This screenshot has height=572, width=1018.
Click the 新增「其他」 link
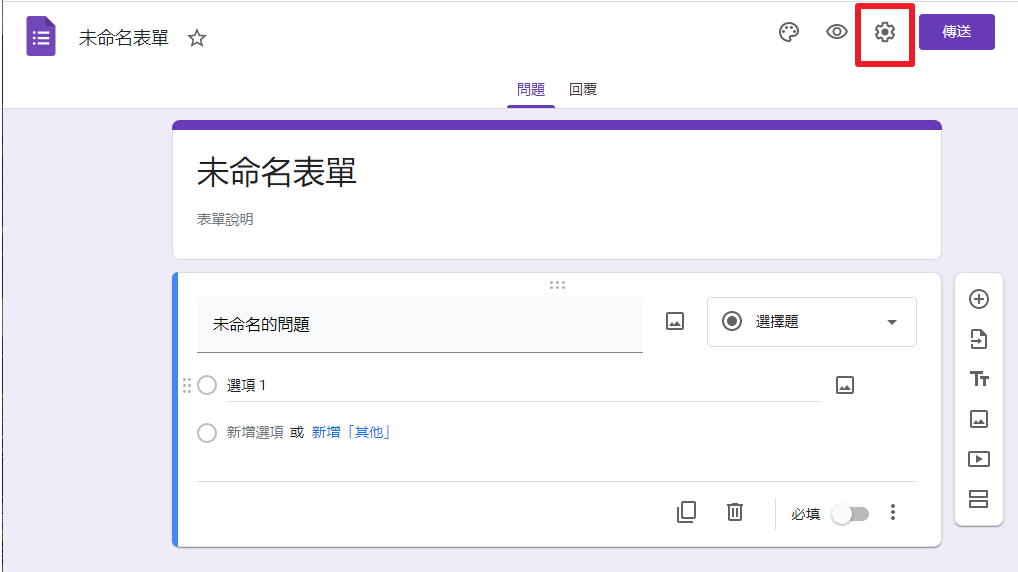[x=351, y=432]
